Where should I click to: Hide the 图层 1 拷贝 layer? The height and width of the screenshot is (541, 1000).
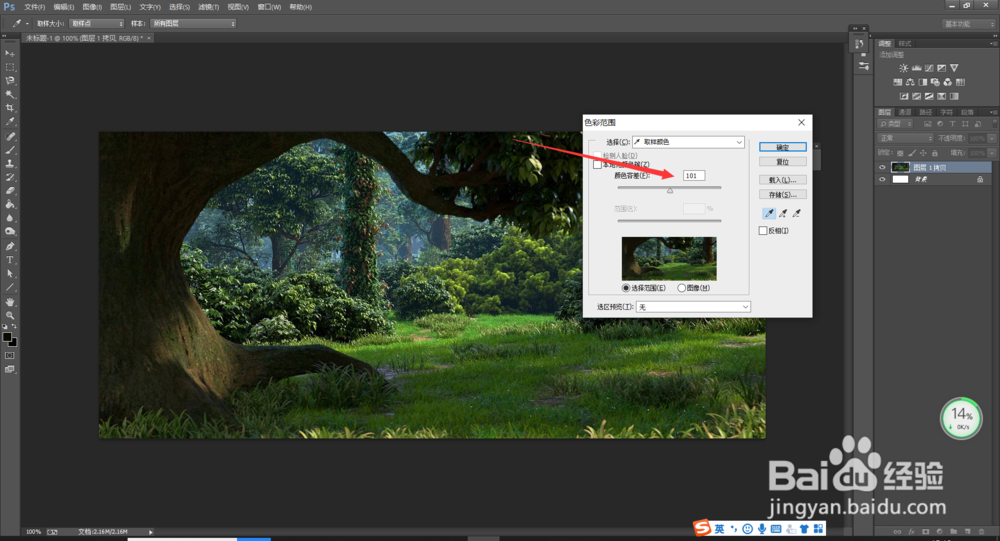pos(882,168)
